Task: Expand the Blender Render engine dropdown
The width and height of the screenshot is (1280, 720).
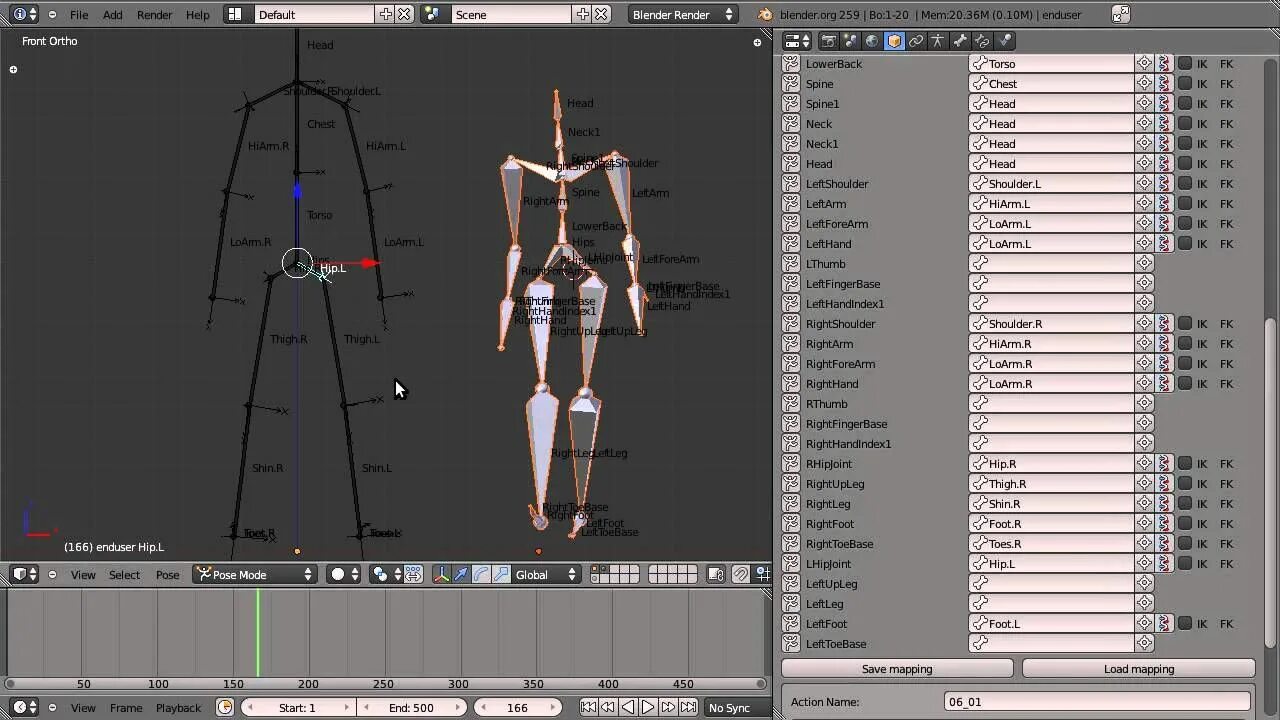Action: pos(684,15)
